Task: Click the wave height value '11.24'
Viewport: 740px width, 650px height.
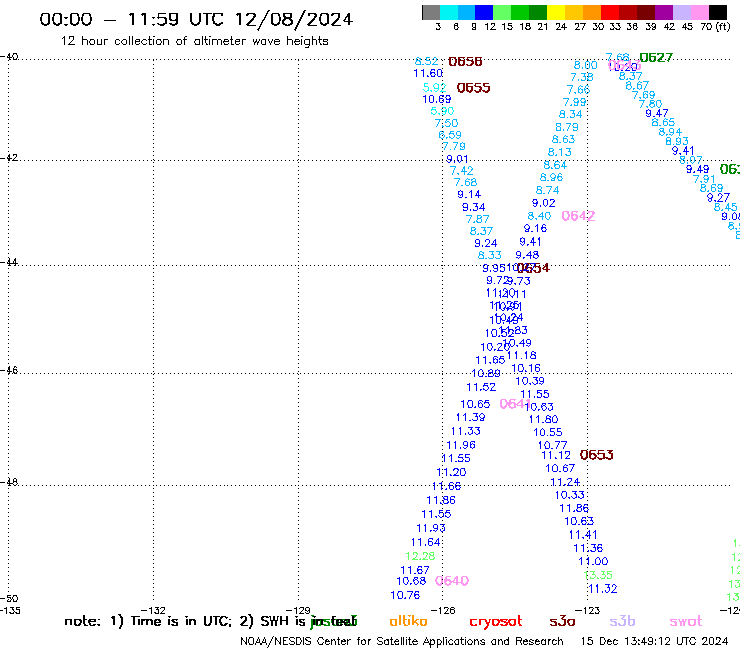Action: pyautogui.click(x=565, y=482)
